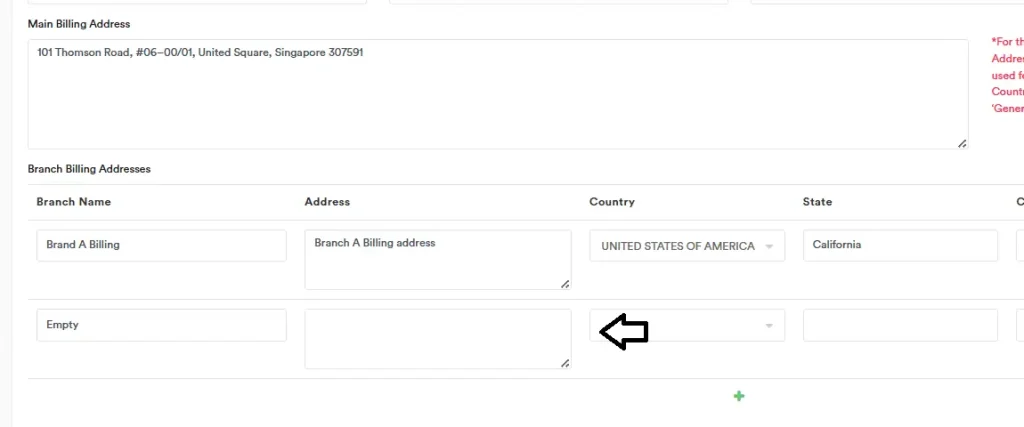Click into the Main Billing Address text area
The width and height of the screenshot is (1024, 427).
coord(497,94)
